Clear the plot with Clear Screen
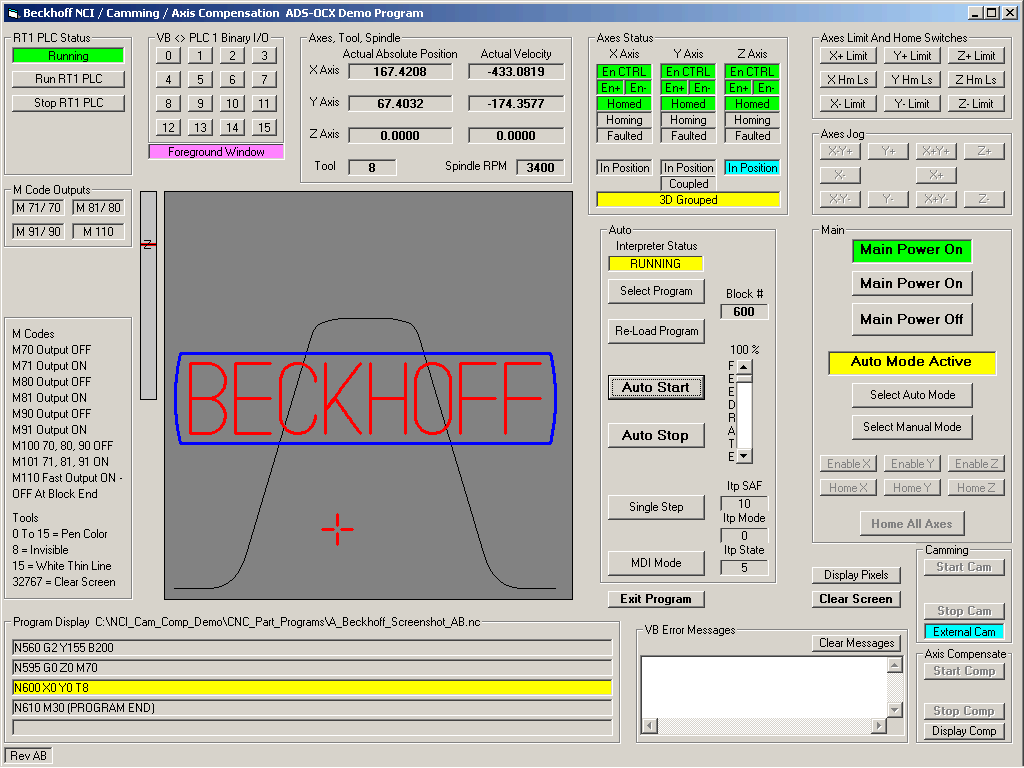The image size is (1024, 768). tap(856, 599)
